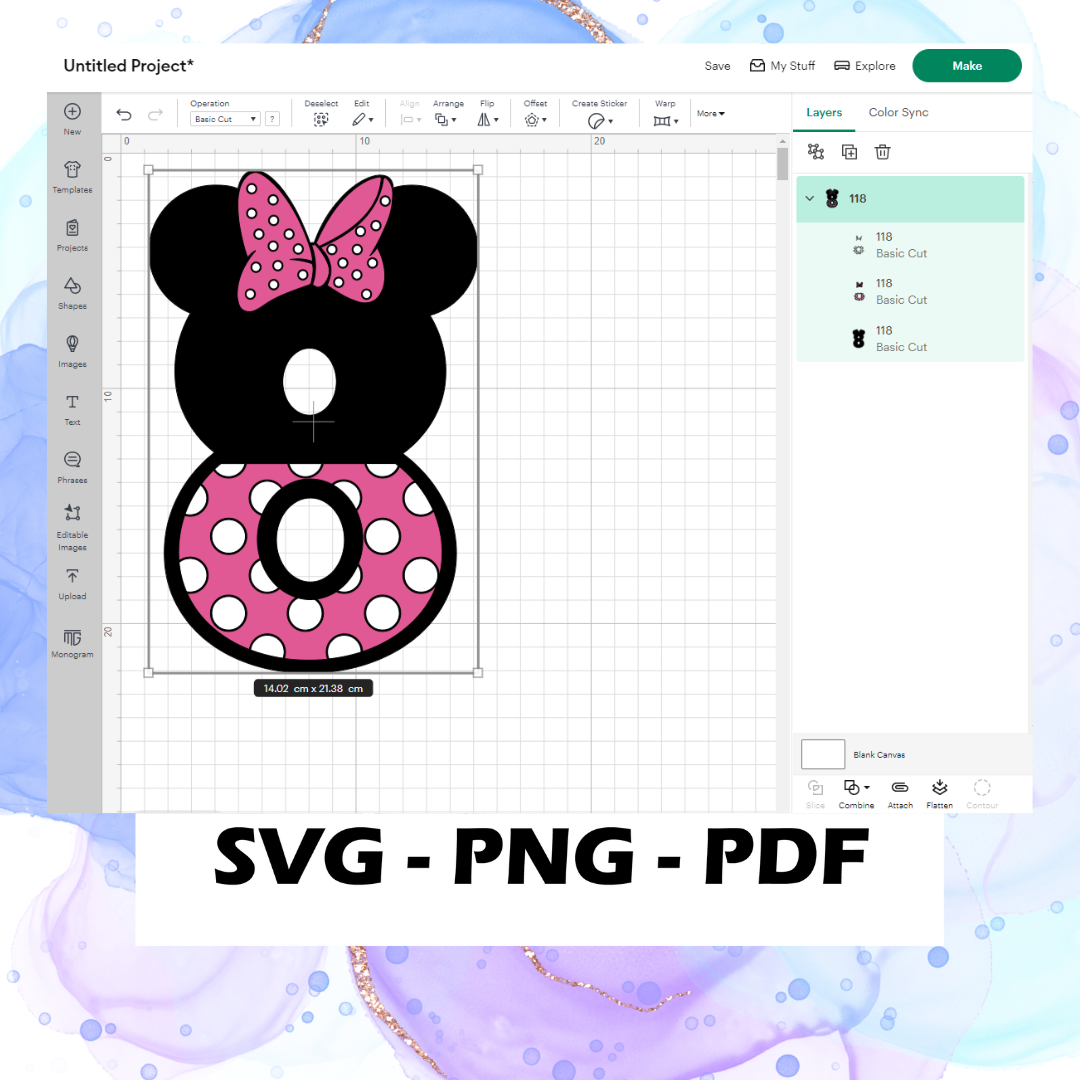Group layers icon in Layers panel
Screen dimensions: 1080x1080
point(816,152)
